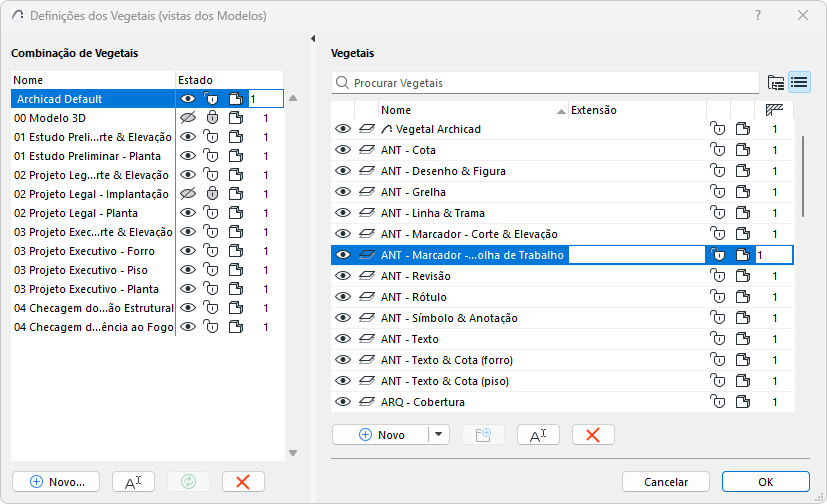
Task: Toggle wireframe icon for ANT - Texto layer
Action: [x=366, y=339]
